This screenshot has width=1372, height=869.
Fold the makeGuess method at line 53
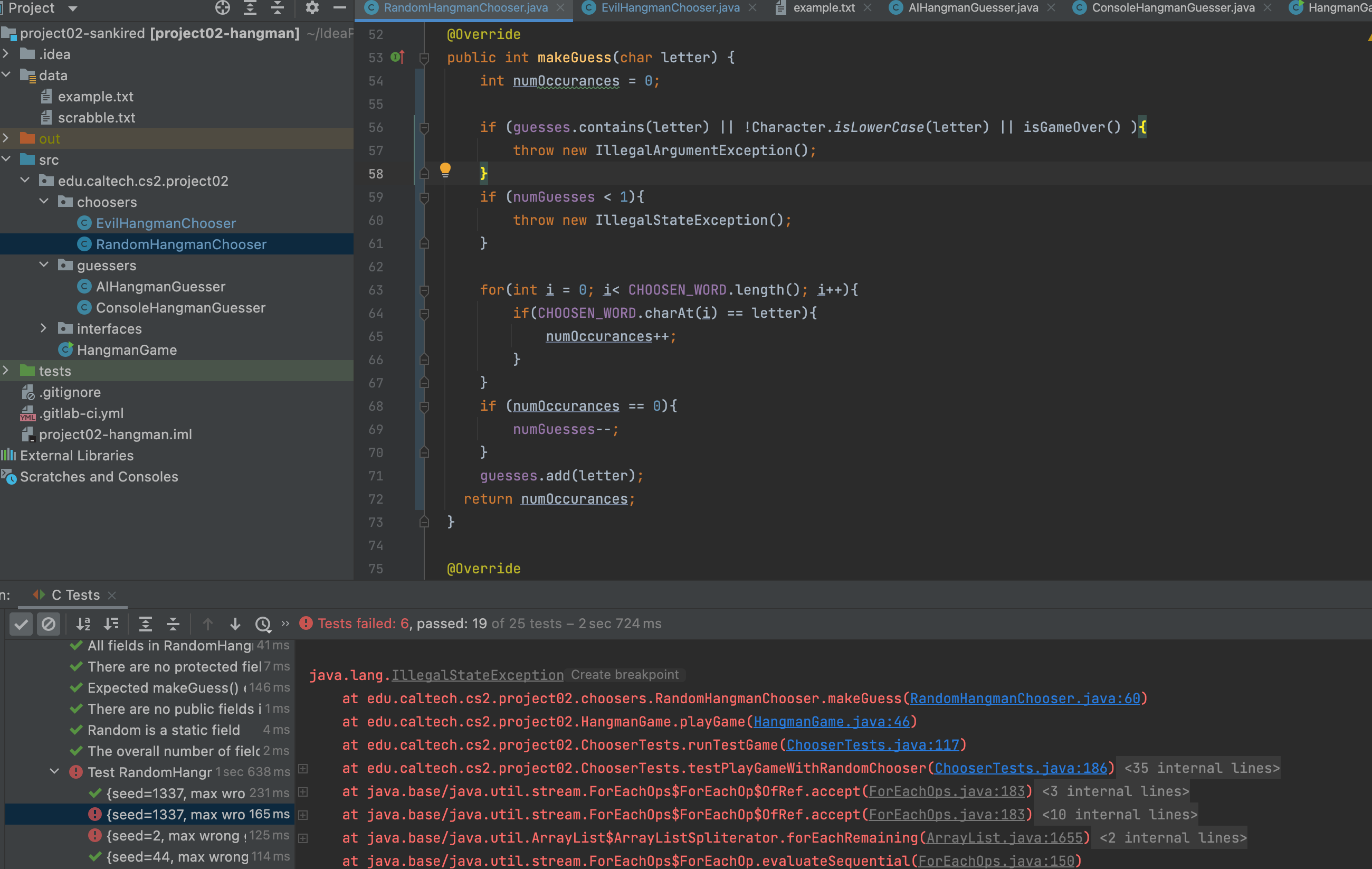click(x=424, y=58)
